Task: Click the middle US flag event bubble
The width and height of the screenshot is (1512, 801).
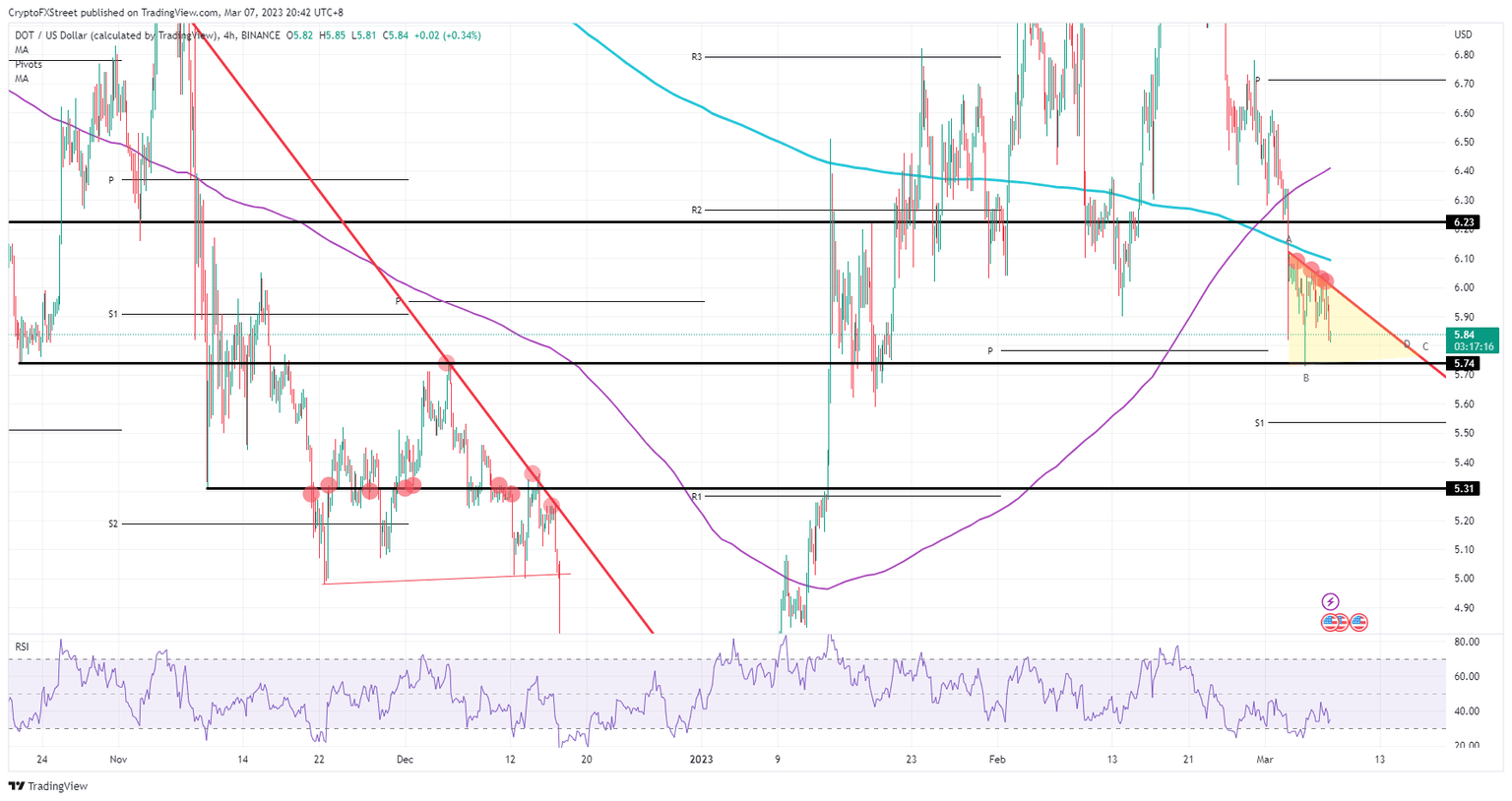Action: (1342, 622)
